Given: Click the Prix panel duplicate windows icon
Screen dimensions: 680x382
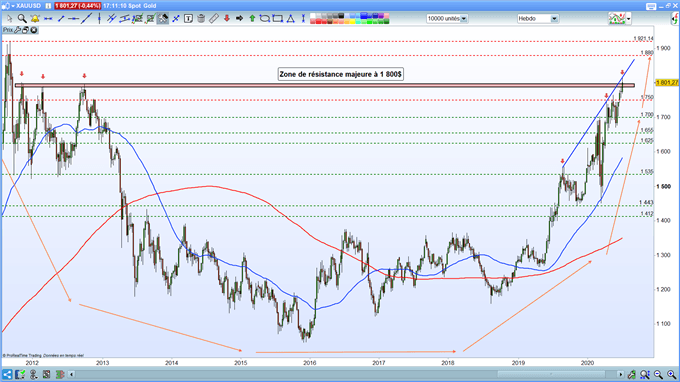Looking at the screenshot, I should coord(25,30).
